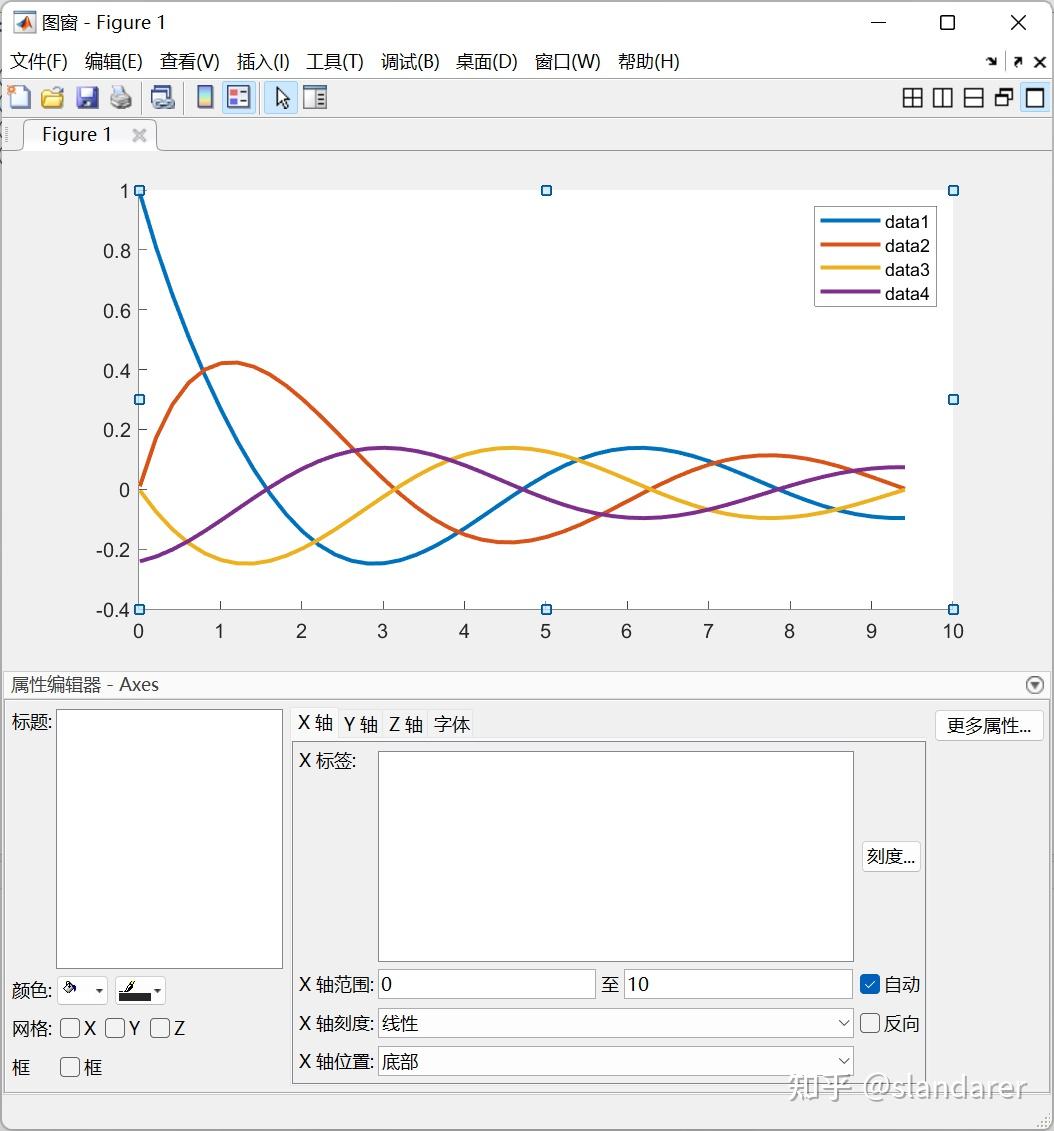Switch to the Y 轴 tab

[x=360, y=723]
